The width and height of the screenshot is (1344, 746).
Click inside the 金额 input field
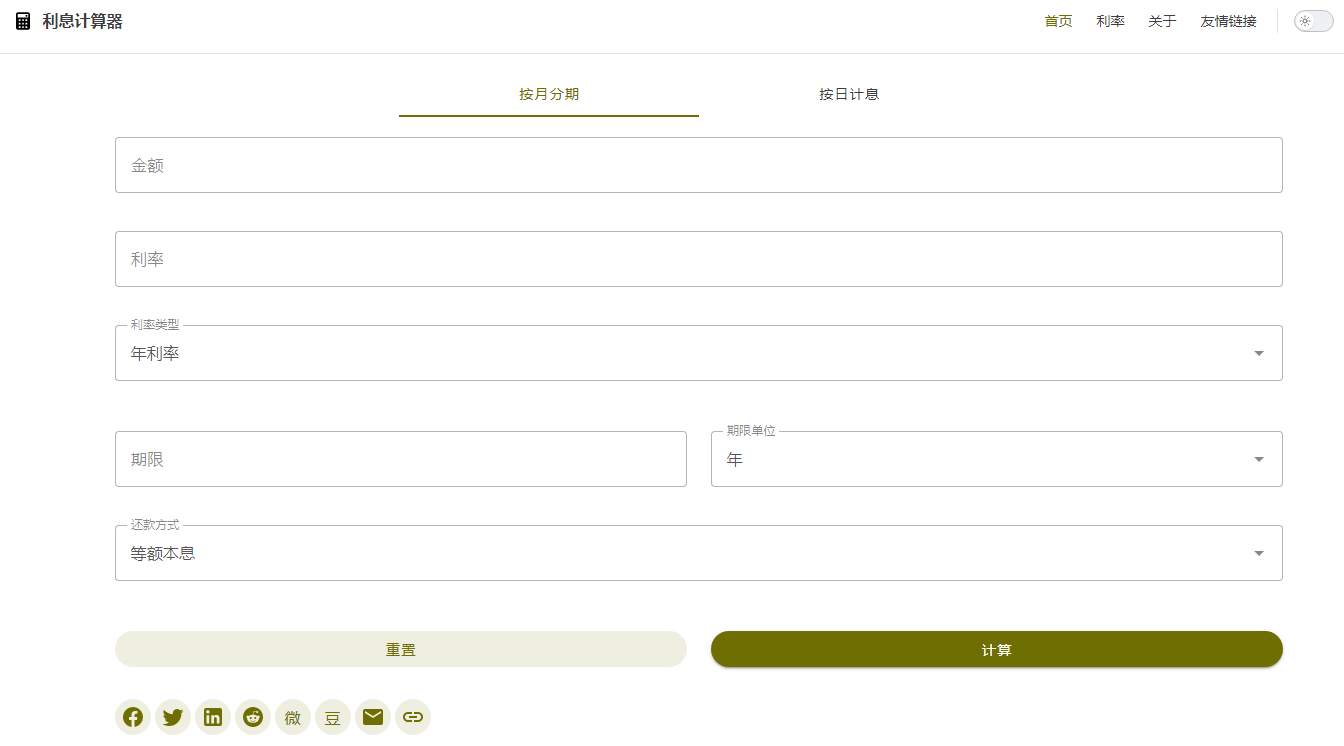click(699, 164)
